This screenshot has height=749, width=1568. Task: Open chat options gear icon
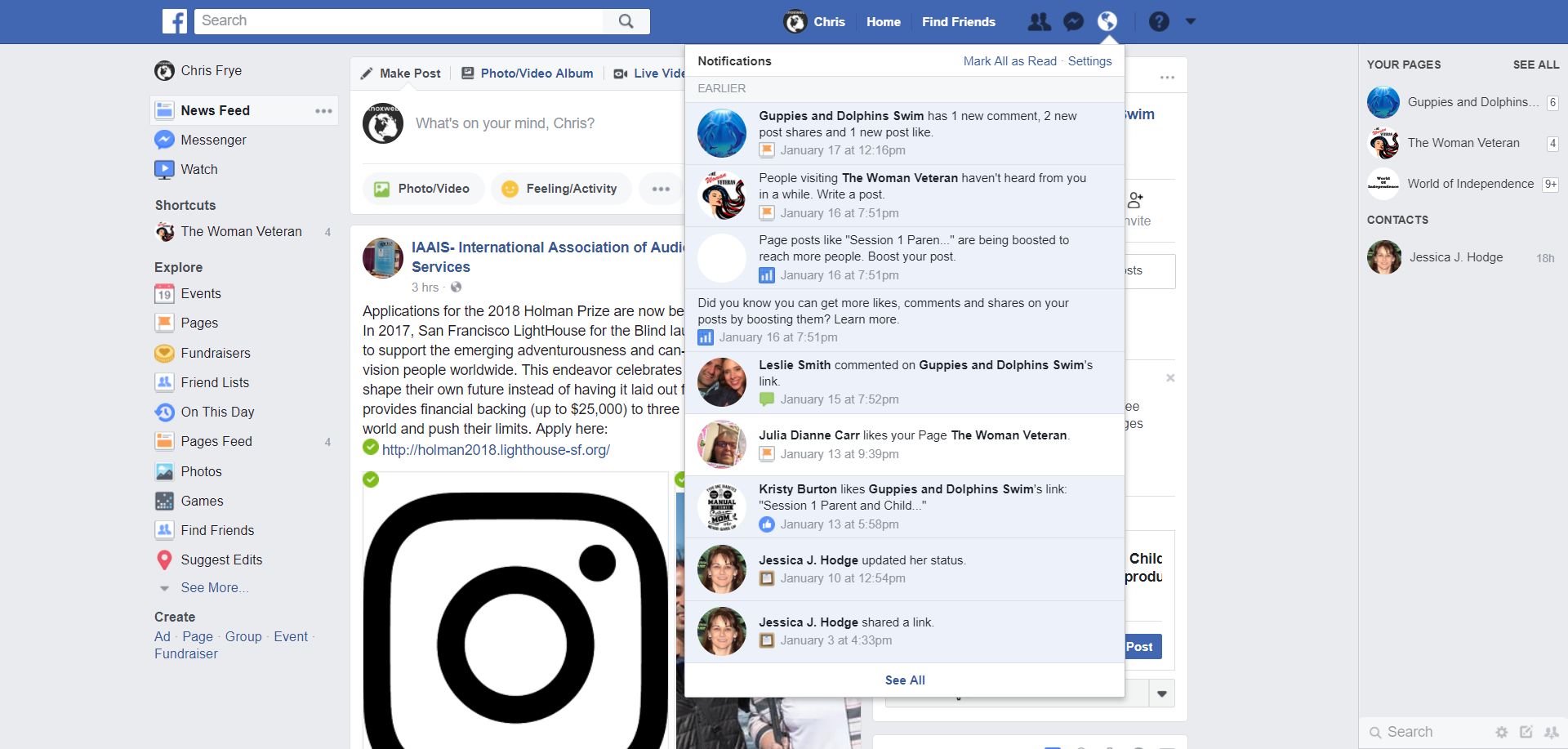1501,733
